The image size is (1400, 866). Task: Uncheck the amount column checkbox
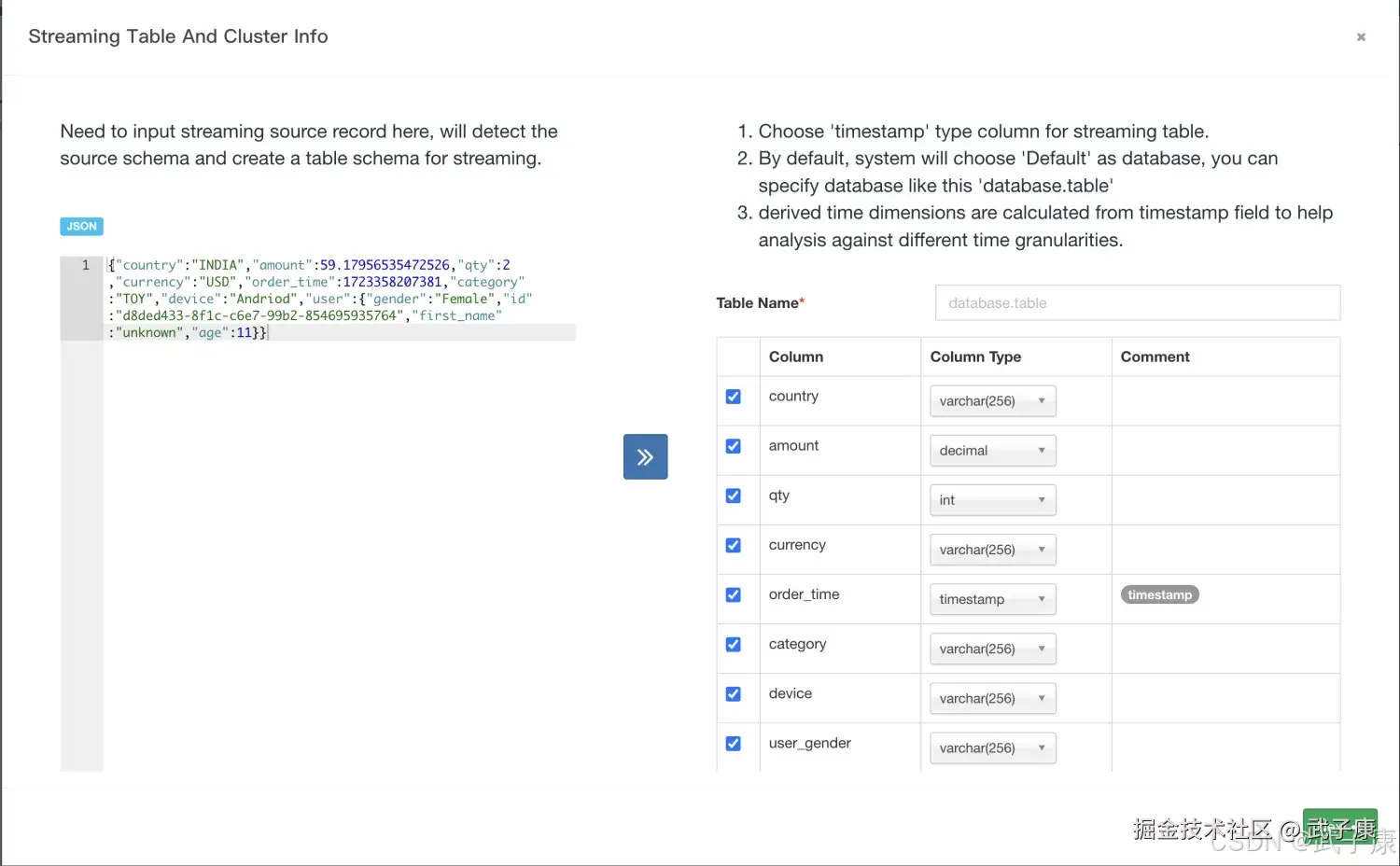734,446
